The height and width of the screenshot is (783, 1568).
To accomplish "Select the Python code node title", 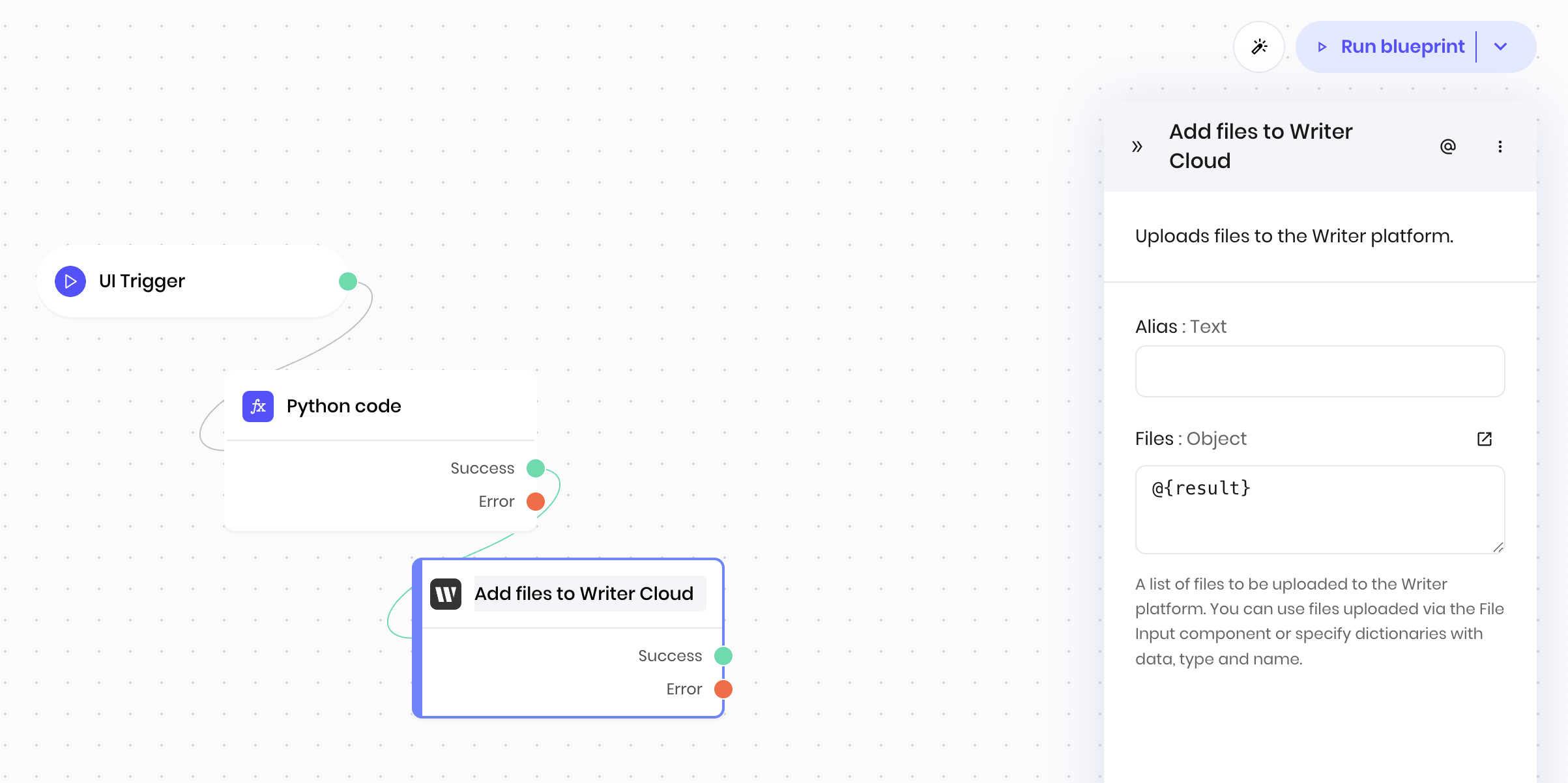I will pos(343,406).
